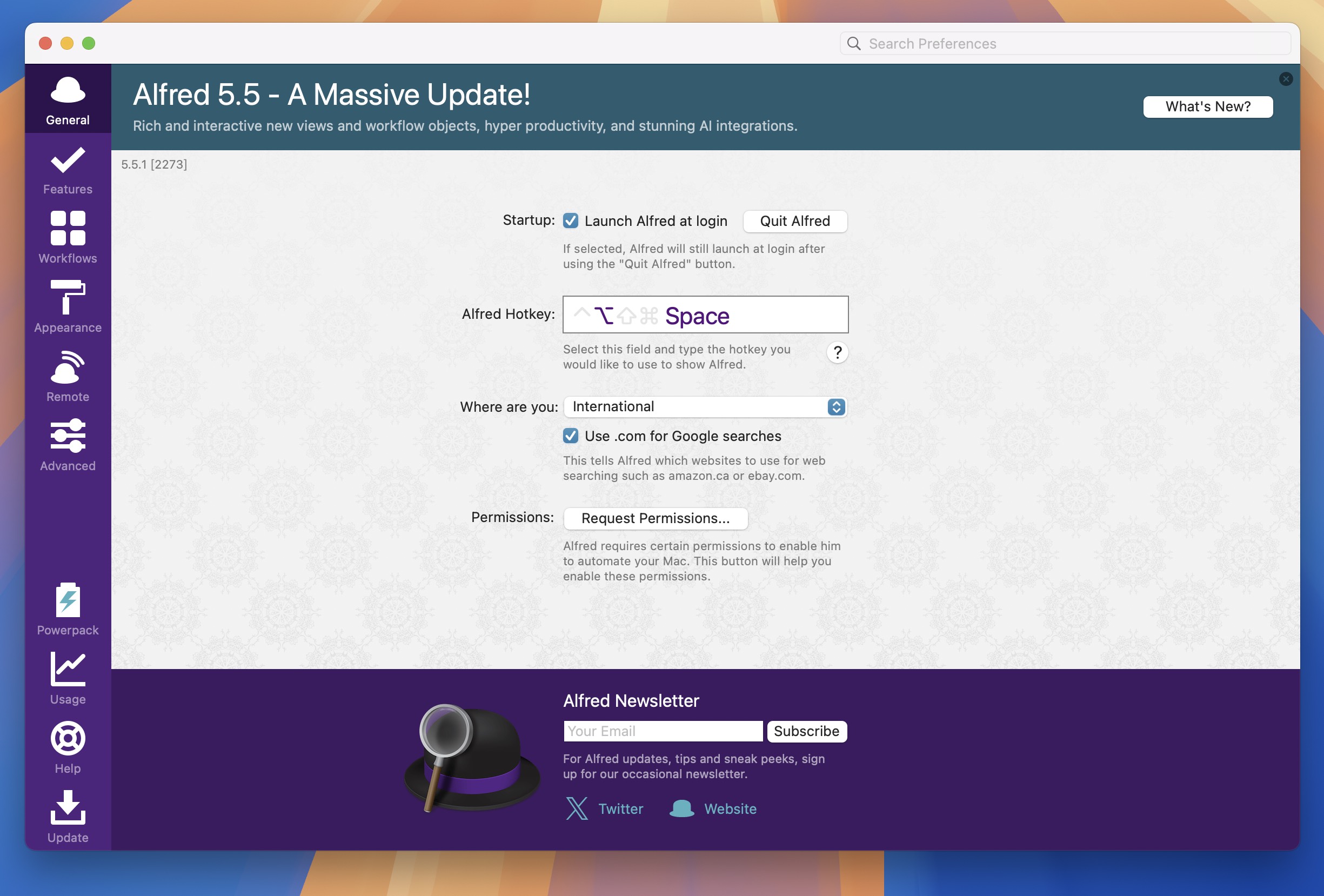This screenshot has height=896, width=1324.
Task: Click the newsletter Subscribe button
Action: click(806, 731)
